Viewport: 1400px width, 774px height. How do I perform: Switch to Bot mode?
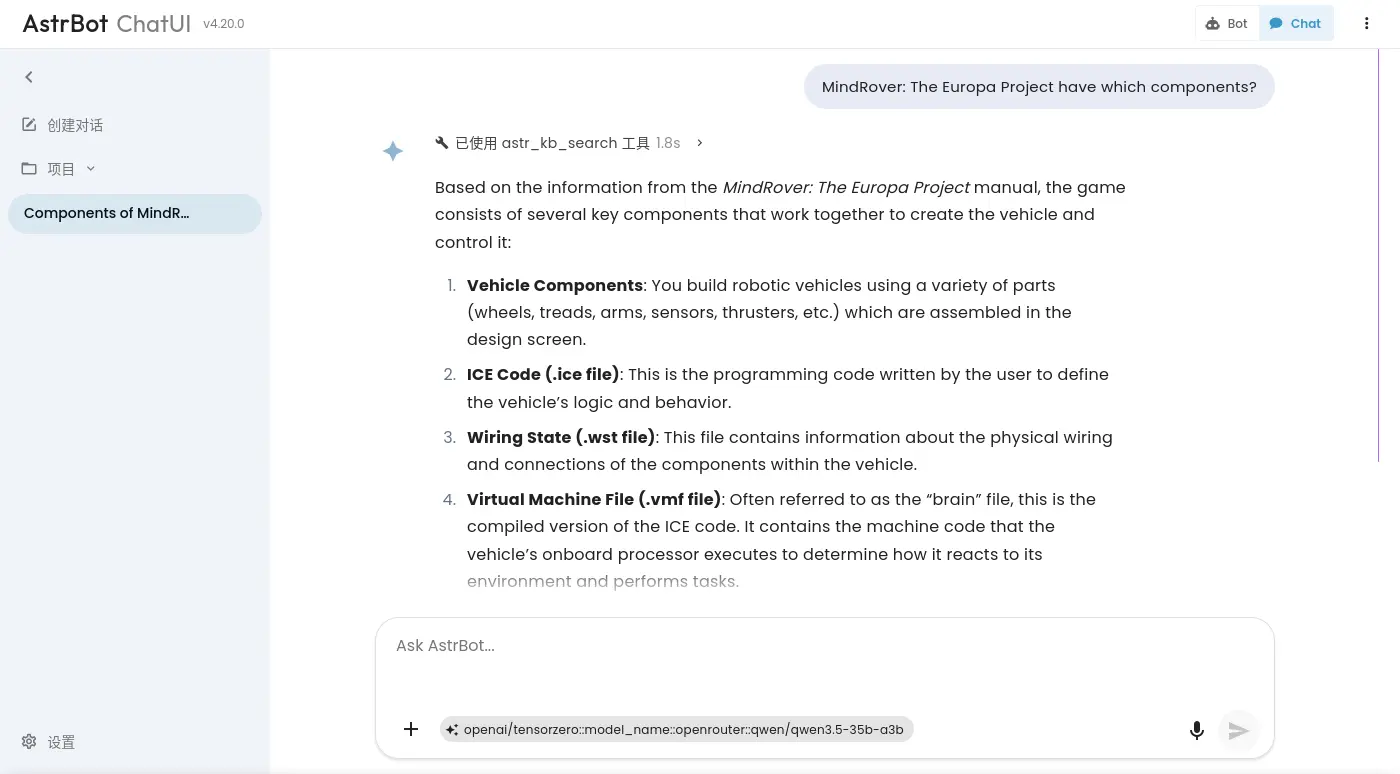[1227, 24]
